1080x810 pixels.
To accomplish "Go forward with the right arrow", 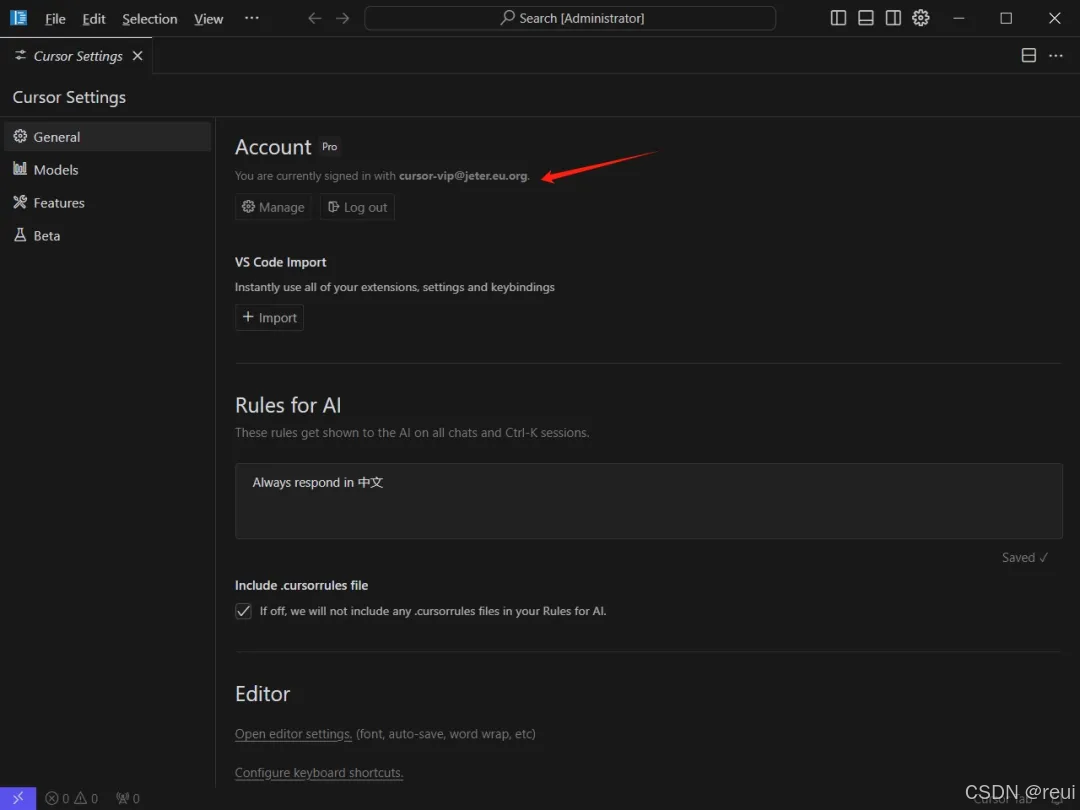I will [342, 18].
